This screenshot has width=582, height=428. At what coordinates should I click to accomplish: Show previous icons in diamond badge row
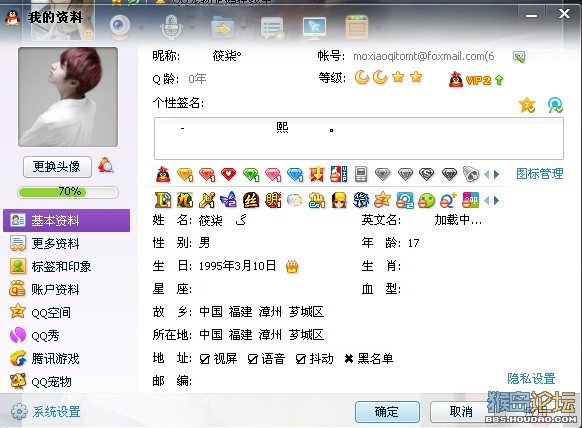[487, 174]
